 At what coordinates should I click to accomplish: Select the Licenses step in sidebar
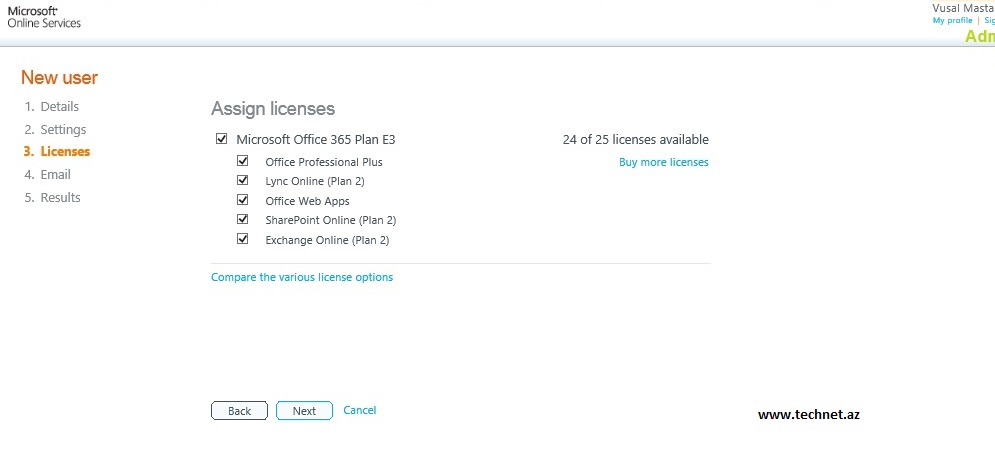64,152
